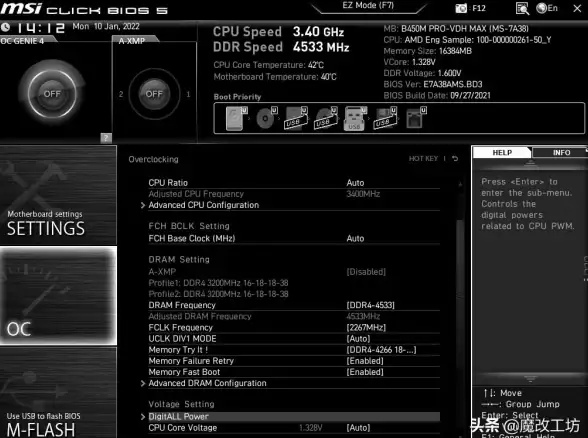Screen dimensions: 588x438
Task: Click the A-XMP Disabled value
Action: click(x=366, y=272)
